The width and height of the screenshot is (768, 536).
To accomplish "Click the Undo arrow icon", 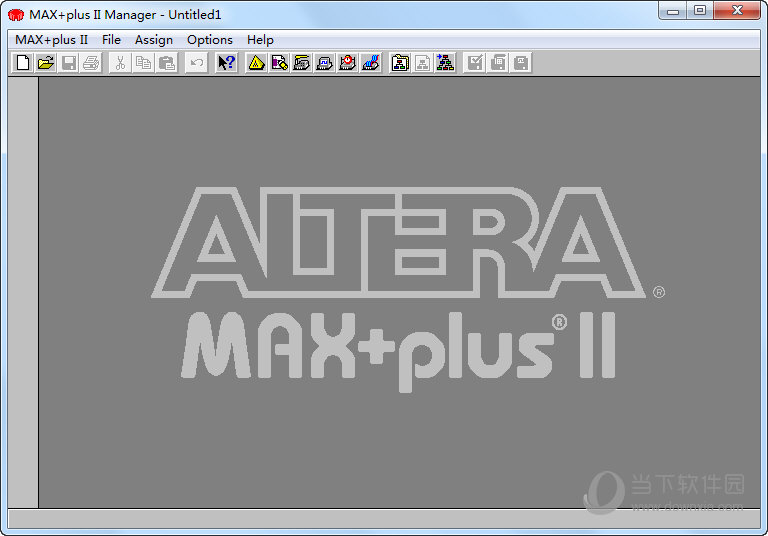I will [196, 63].
